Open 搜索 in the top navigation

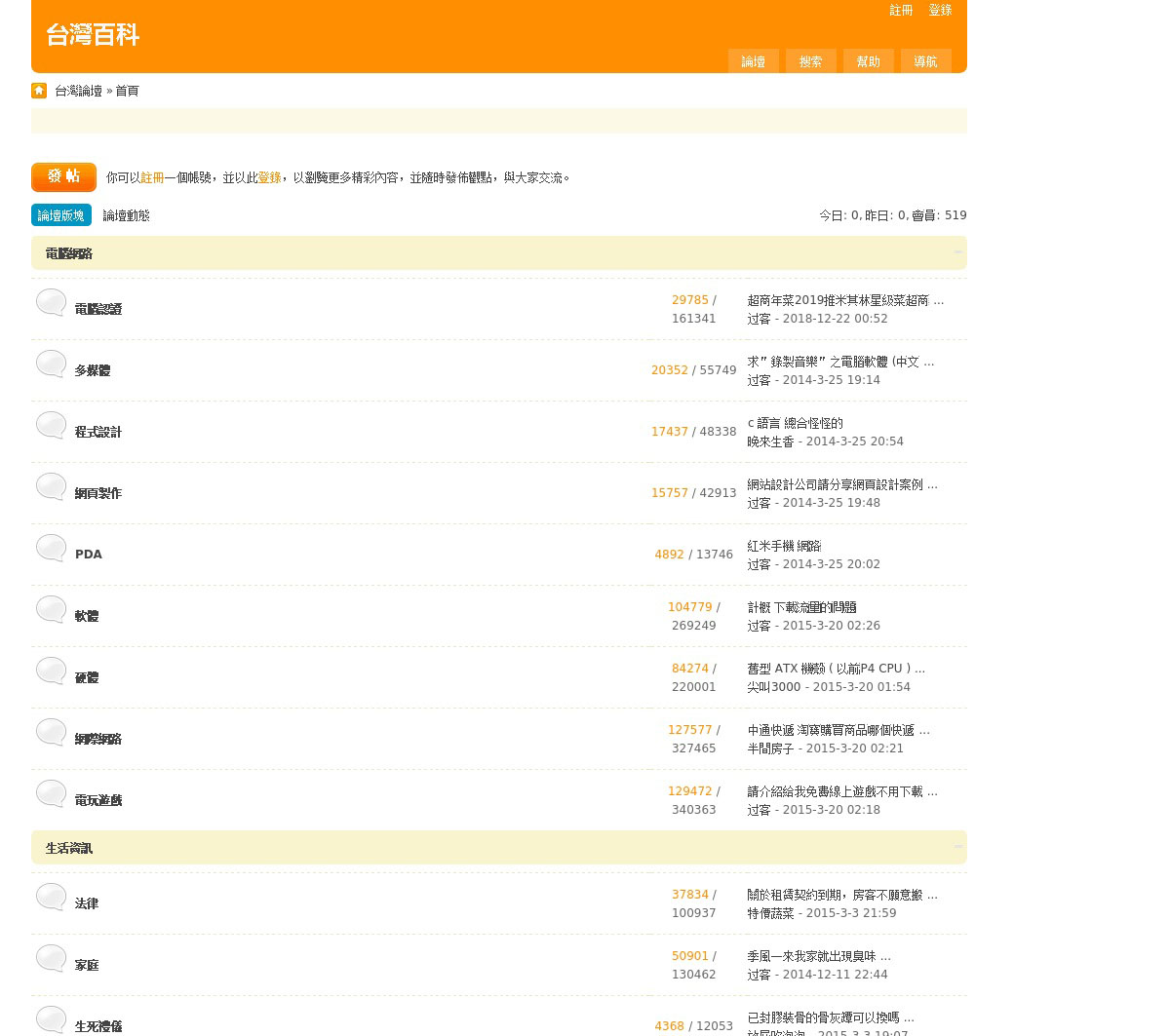point(810,61)
